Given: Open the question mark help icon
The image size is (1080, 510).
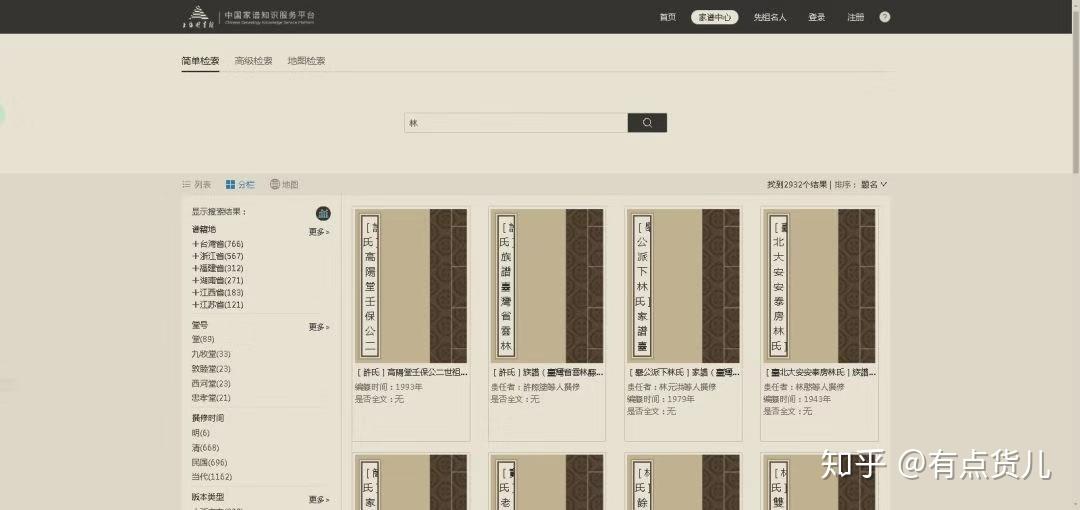Looking at the screenshot, I should click(885, 17).
